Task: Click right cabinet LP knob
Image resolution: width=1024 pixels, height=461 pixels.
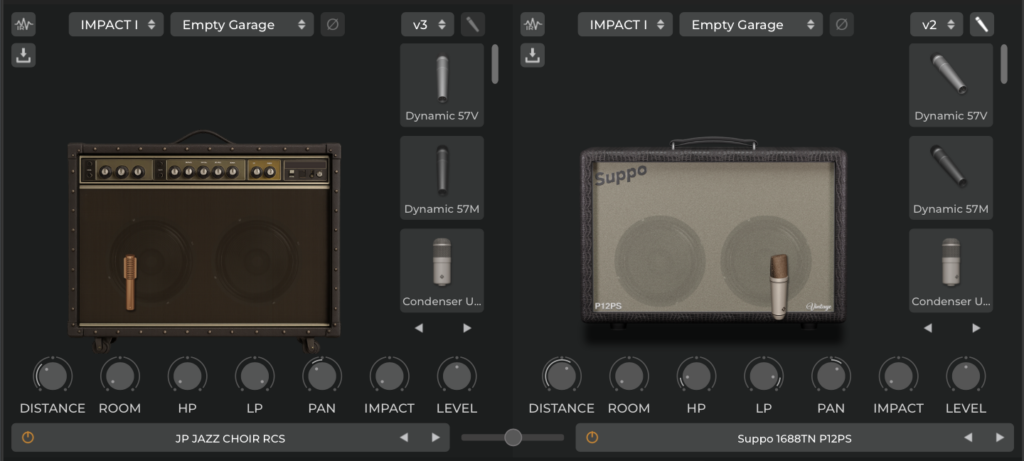Action: tap(763, 376)
